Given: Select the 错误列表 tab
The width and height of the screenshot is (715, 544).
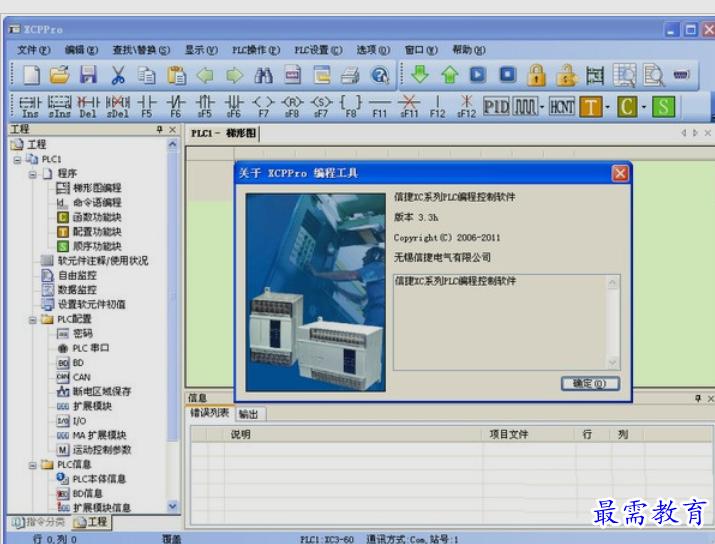Looking at the screenshot, I should coord(209,413).
